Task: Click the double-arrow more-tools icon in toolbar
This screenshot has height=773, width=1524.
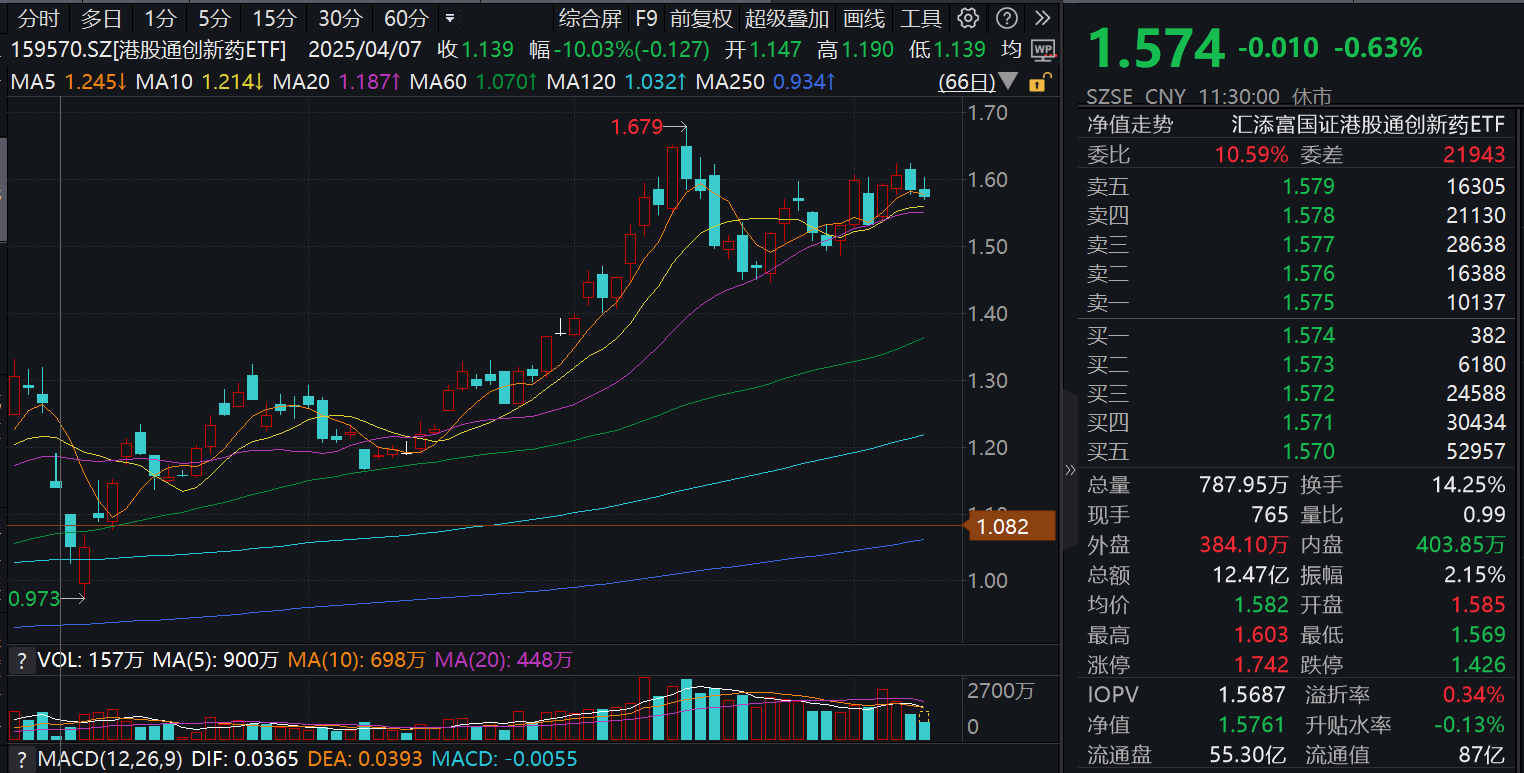Action: [1041, 18]
